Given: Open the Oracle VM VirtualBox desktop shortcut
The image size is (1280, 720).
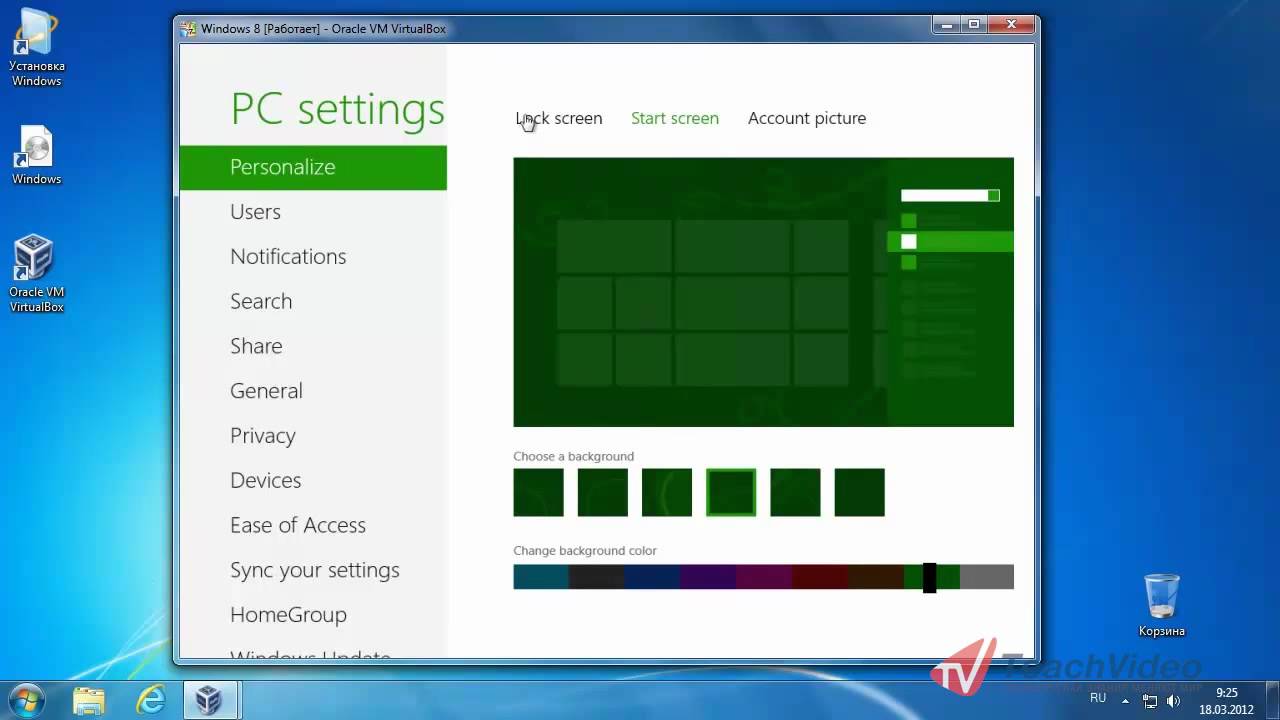Looking at the screenshot, I should point(36,273).
